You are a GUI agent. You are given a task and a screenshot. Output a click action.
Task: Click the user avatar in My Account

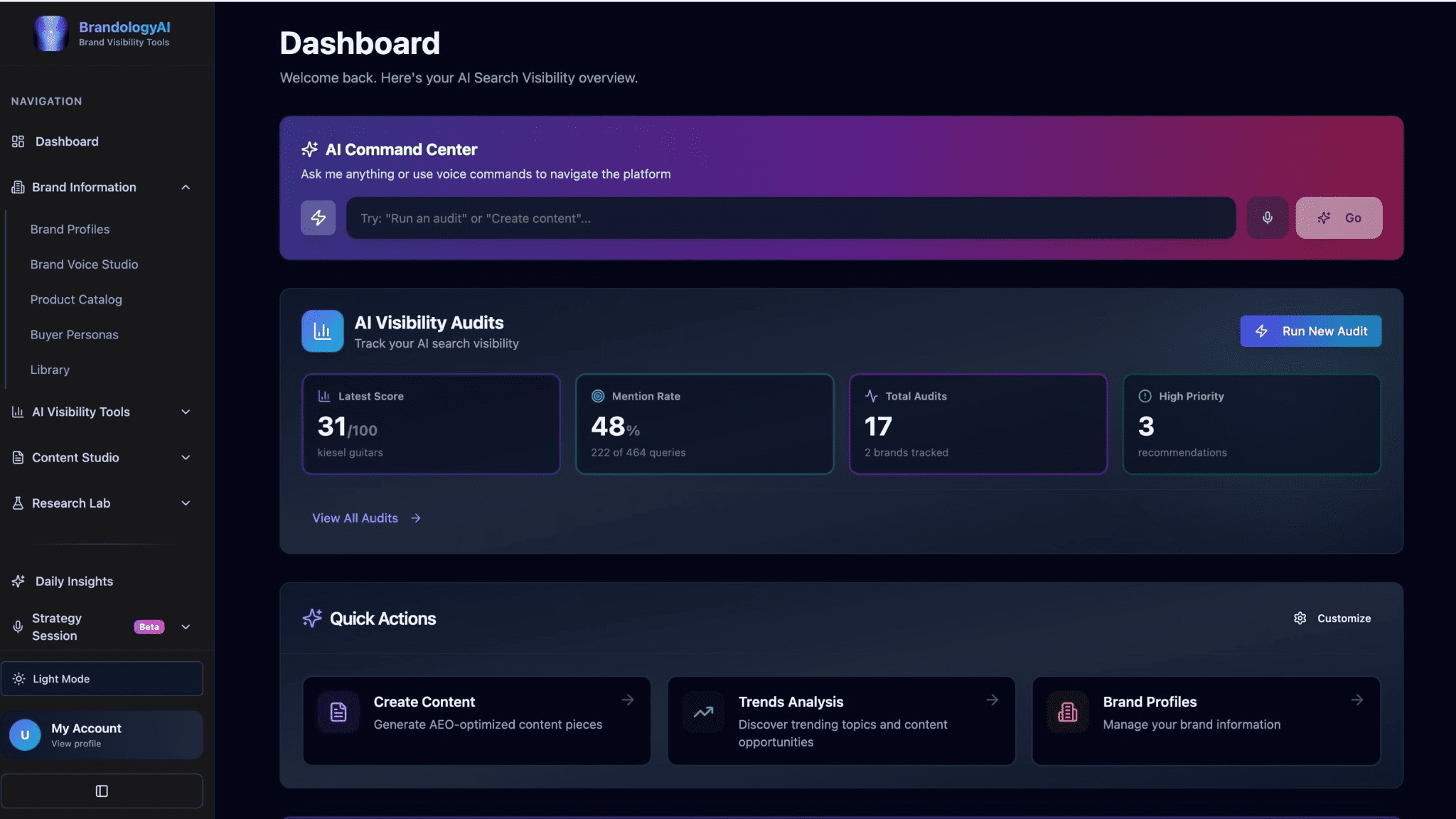25,734
